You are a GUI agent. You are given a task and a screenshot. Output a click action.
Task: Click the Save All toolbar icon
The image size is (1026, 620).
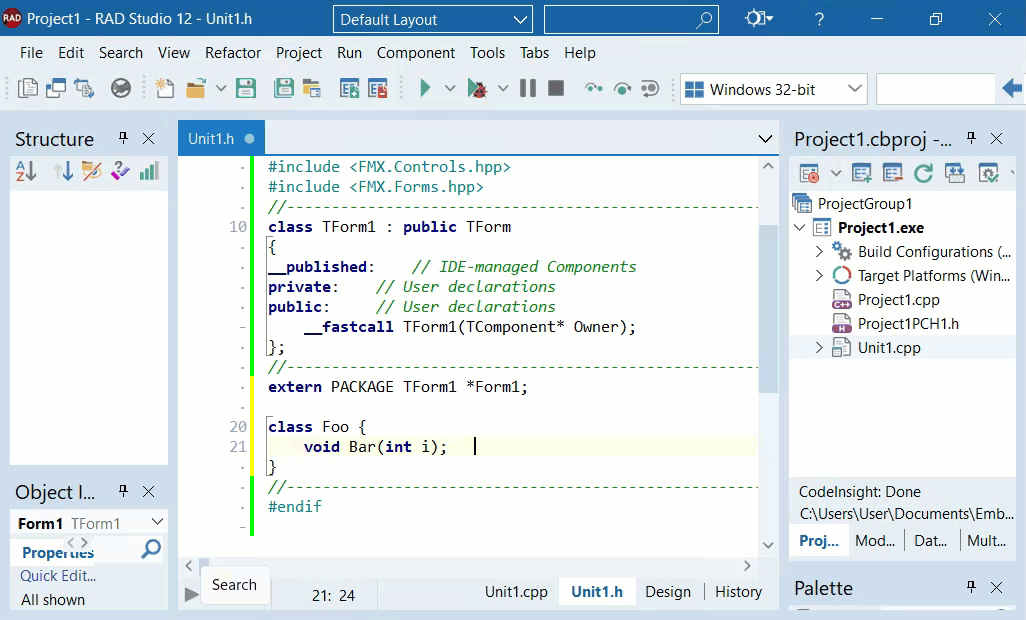[283, 88]
